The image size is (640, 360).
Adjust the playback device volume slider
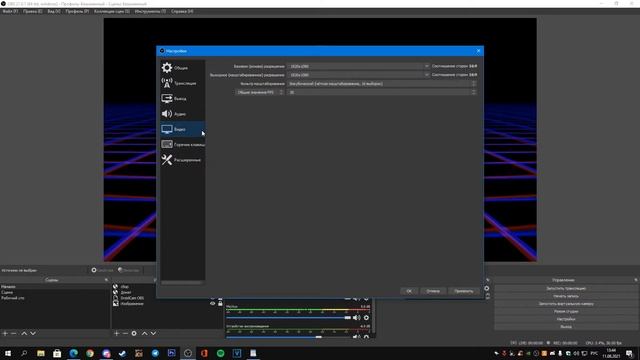point(288,337)
